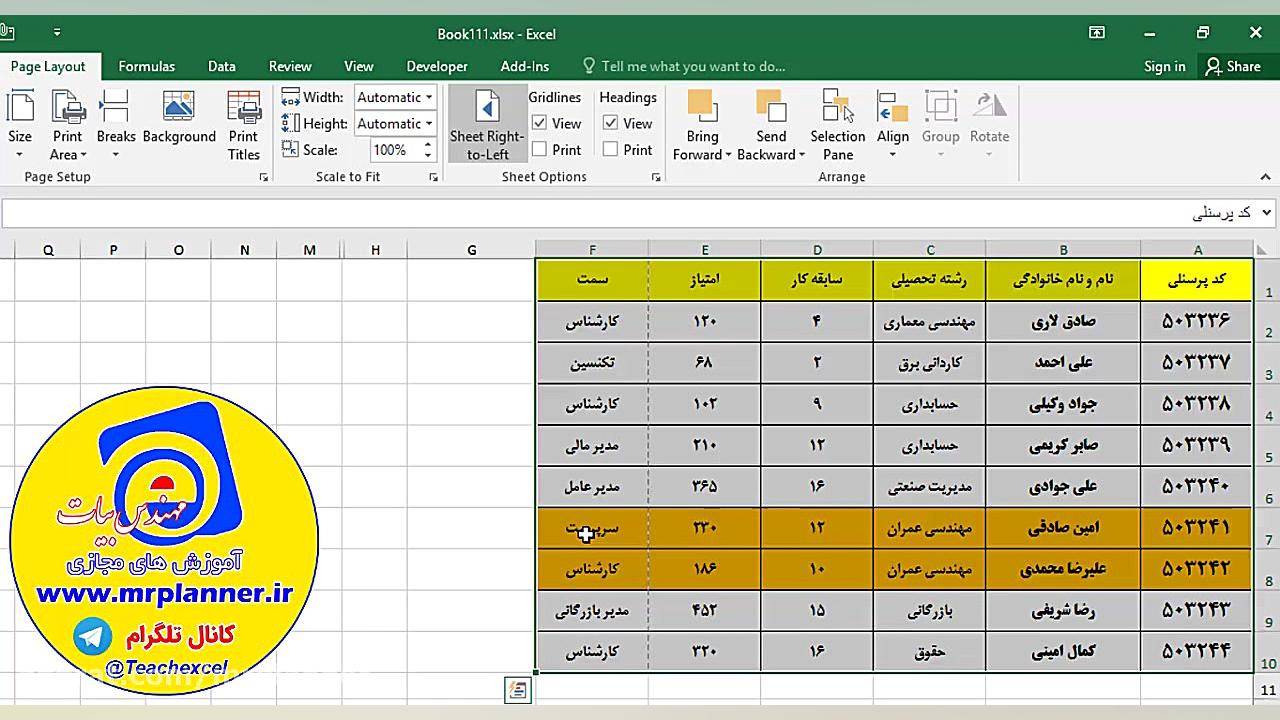
Task: Click the name cell "کمال امینی"
Action: tap(1063, 651)
